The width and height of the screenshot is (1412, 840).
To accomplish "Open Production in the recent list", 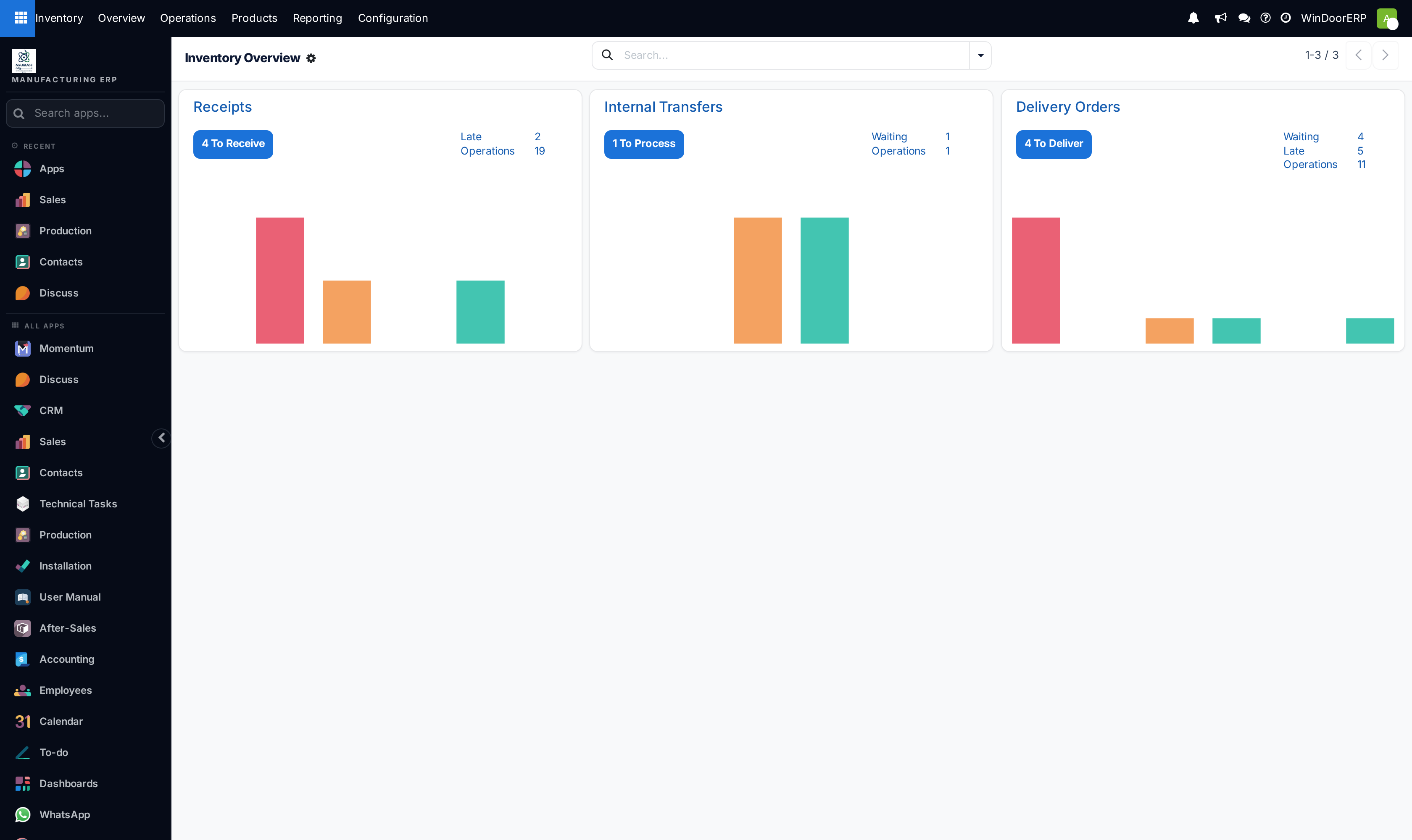I will [x=85, y=231].
